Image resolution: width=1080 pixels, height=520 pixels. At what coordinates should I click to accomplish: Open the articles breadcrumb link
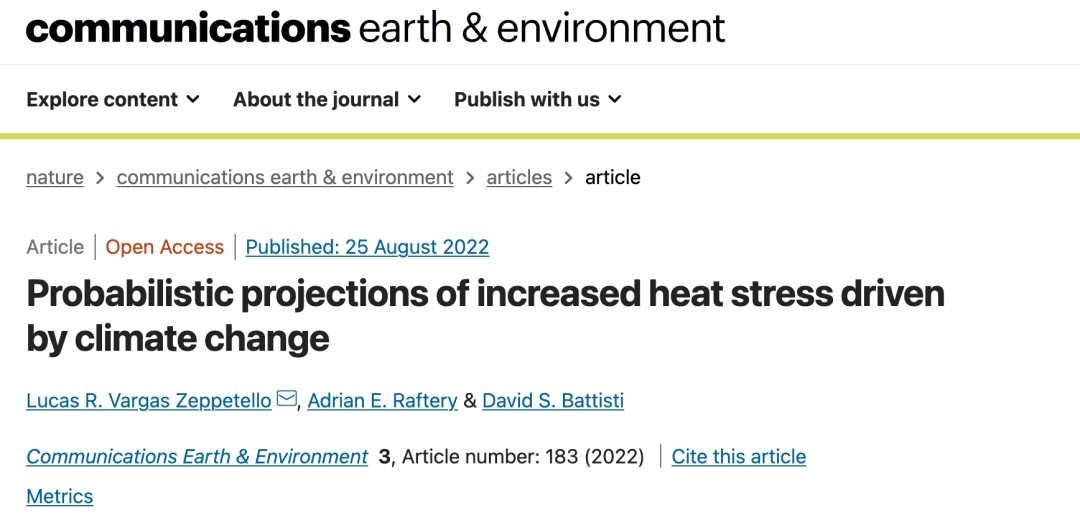pos(519,178)
